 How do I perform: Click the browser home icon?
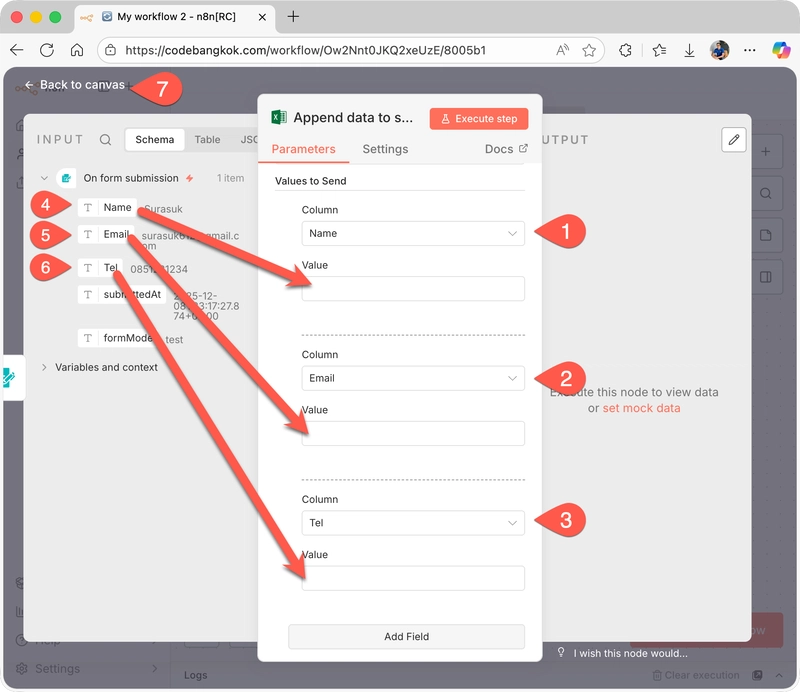click(77, 50)
